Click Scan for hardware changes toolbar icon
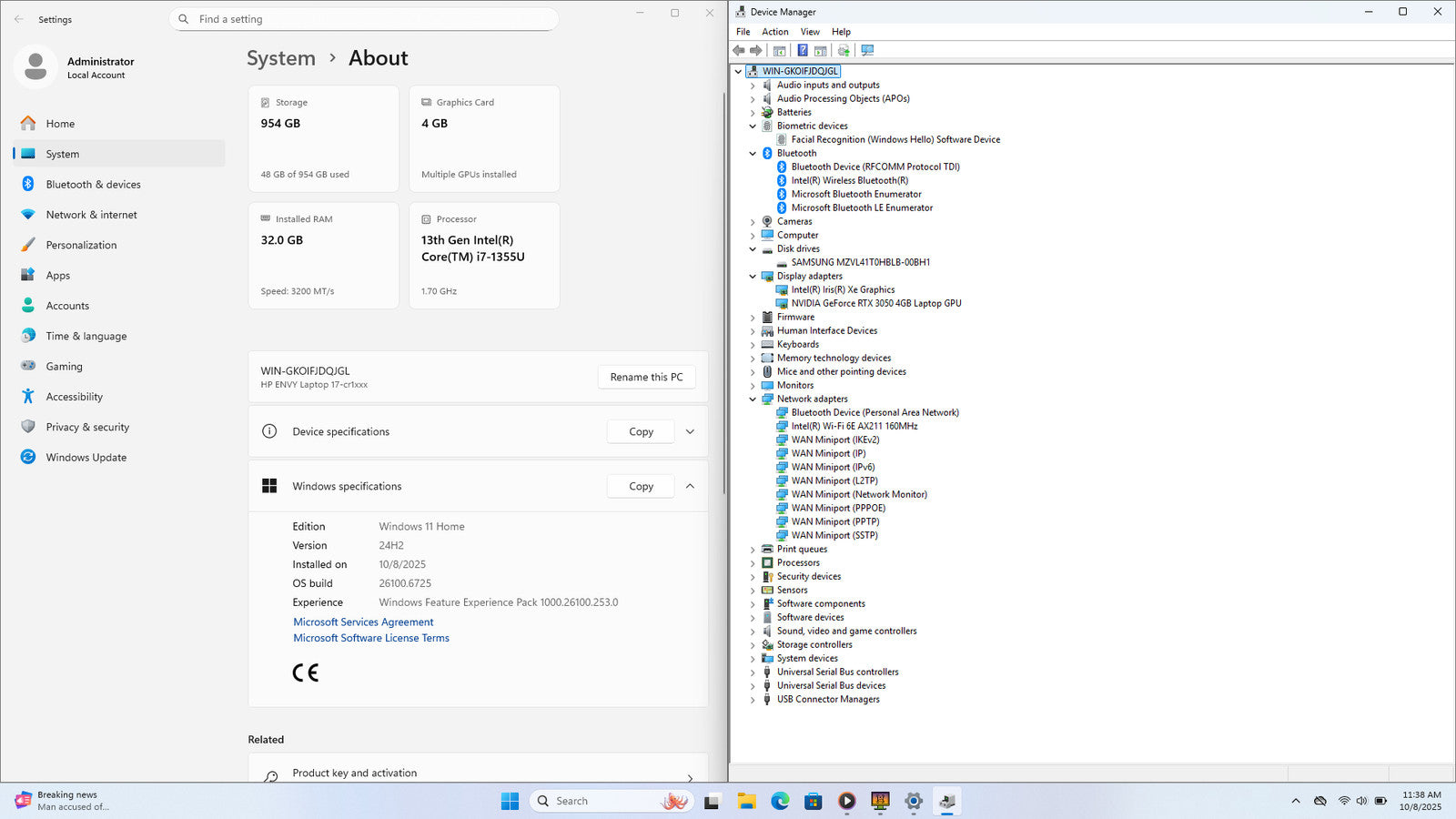Image resolution: width=1456 pixels, height=819 pixels. click(867, 51)
